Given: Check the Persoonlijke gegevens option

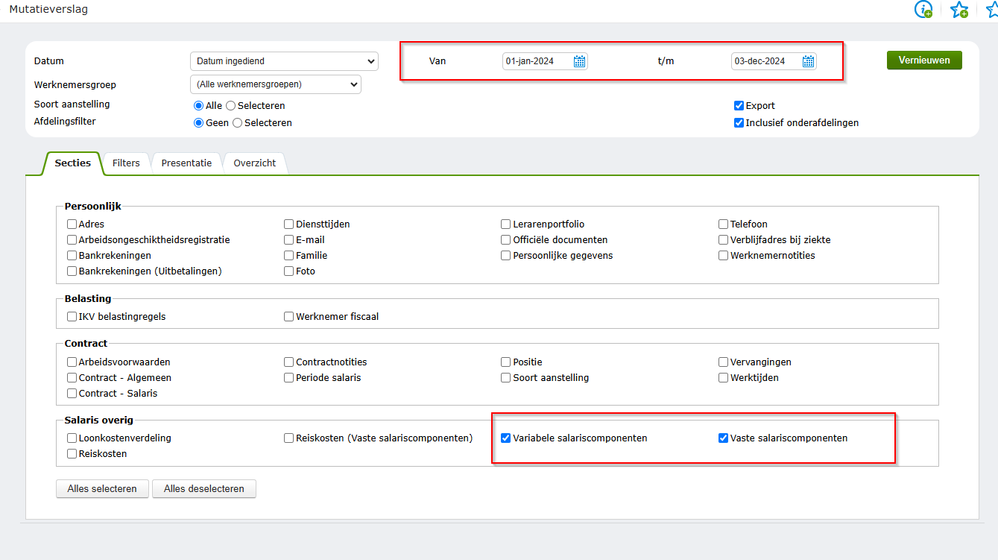Looking at the screenshot, I should (506, 255).
